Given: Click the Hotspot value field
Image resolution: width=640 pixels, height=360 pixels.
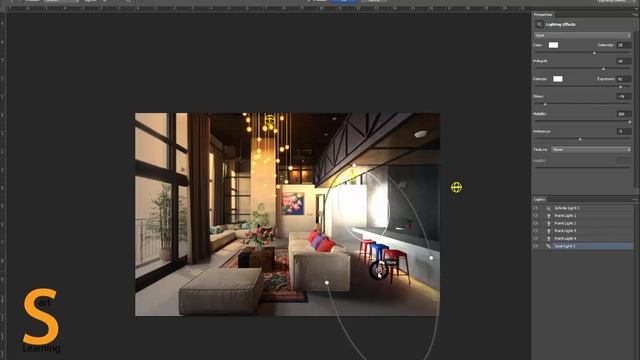Looking at the screenshot, I should click(623, 61).
